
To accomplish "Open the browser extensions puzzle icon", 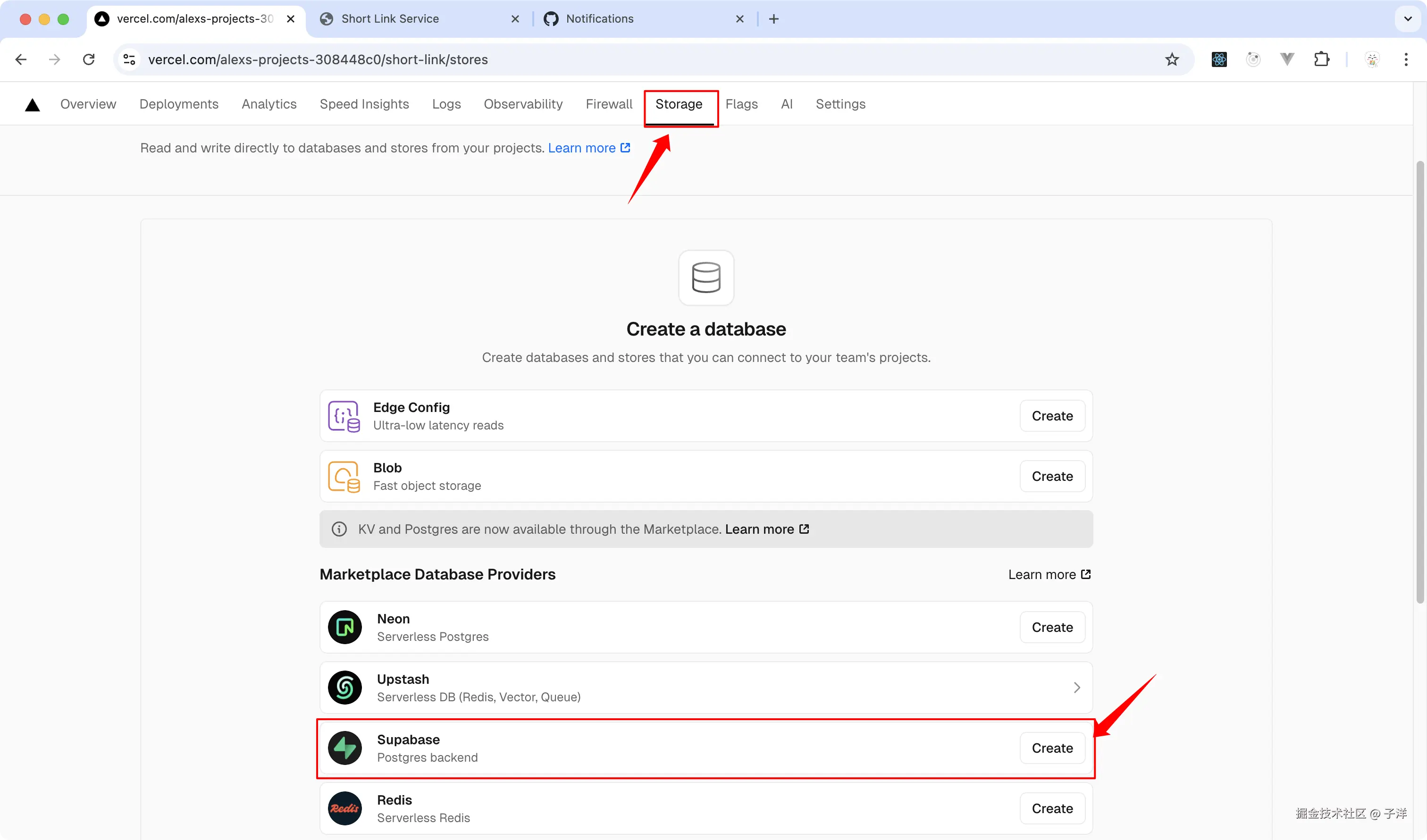I will point(1321,59).
